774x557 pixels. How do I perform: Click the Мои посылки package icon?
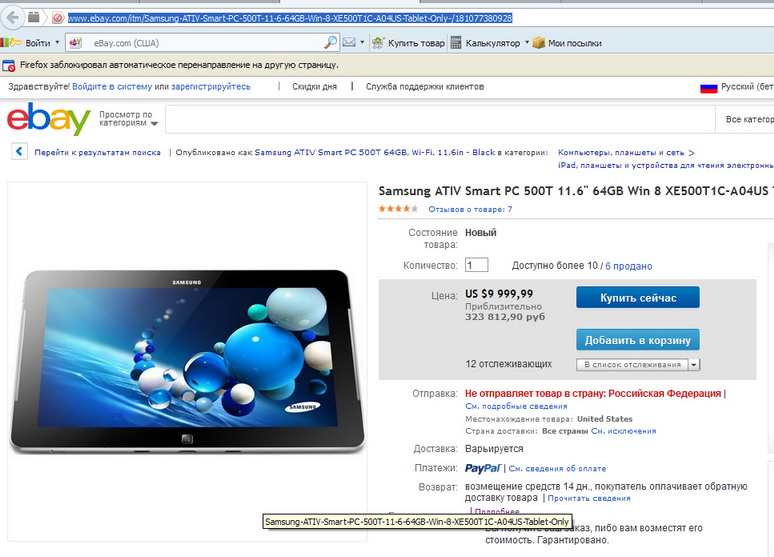[539, 43]
